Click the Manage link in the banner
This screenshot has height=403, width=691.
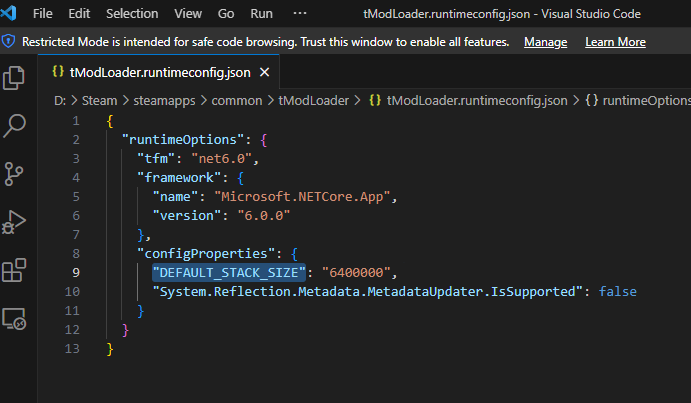[545, 42]
